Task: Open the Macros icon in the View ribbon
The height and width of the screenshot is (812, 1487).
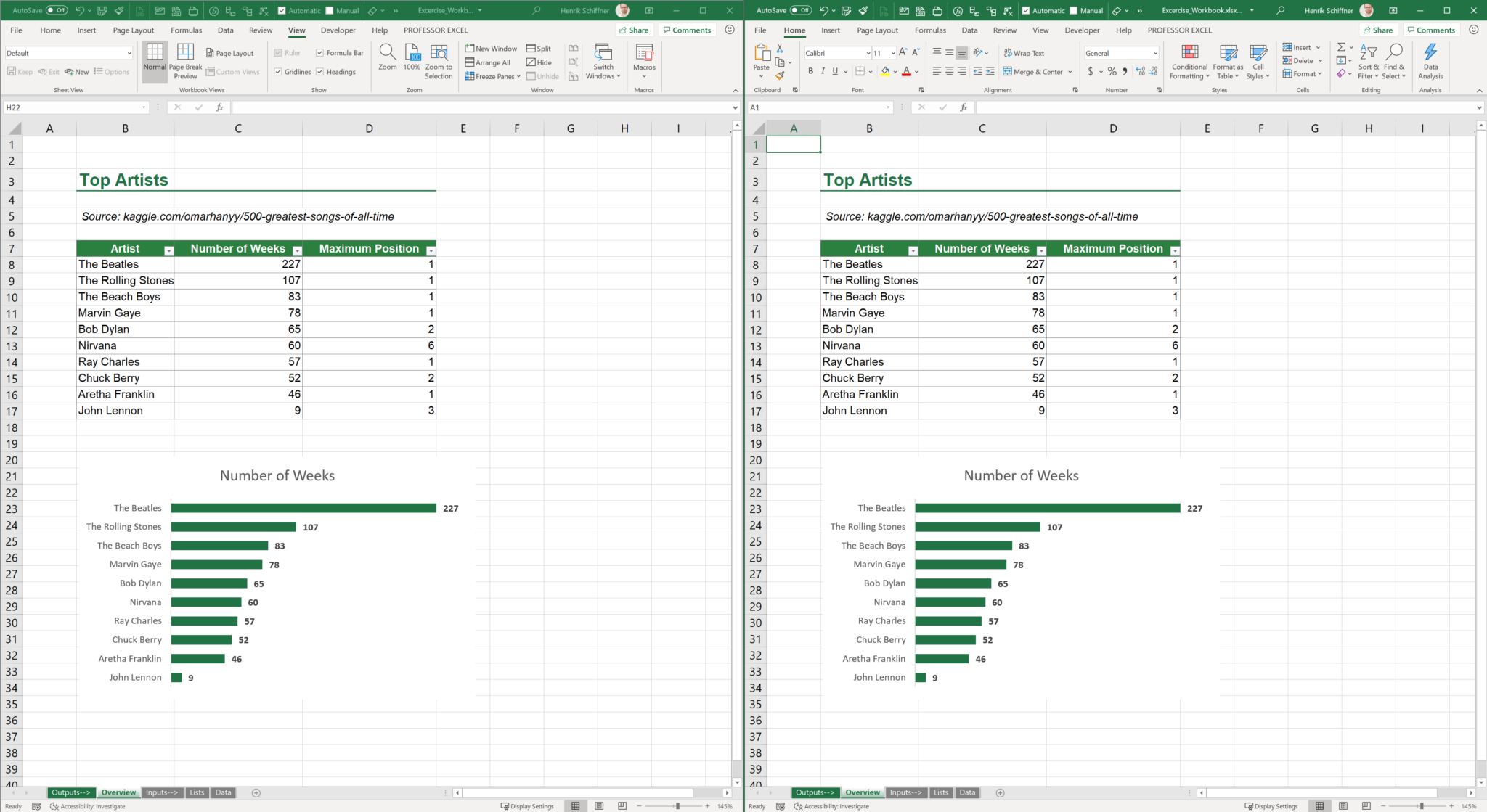Action: point(644,58)
